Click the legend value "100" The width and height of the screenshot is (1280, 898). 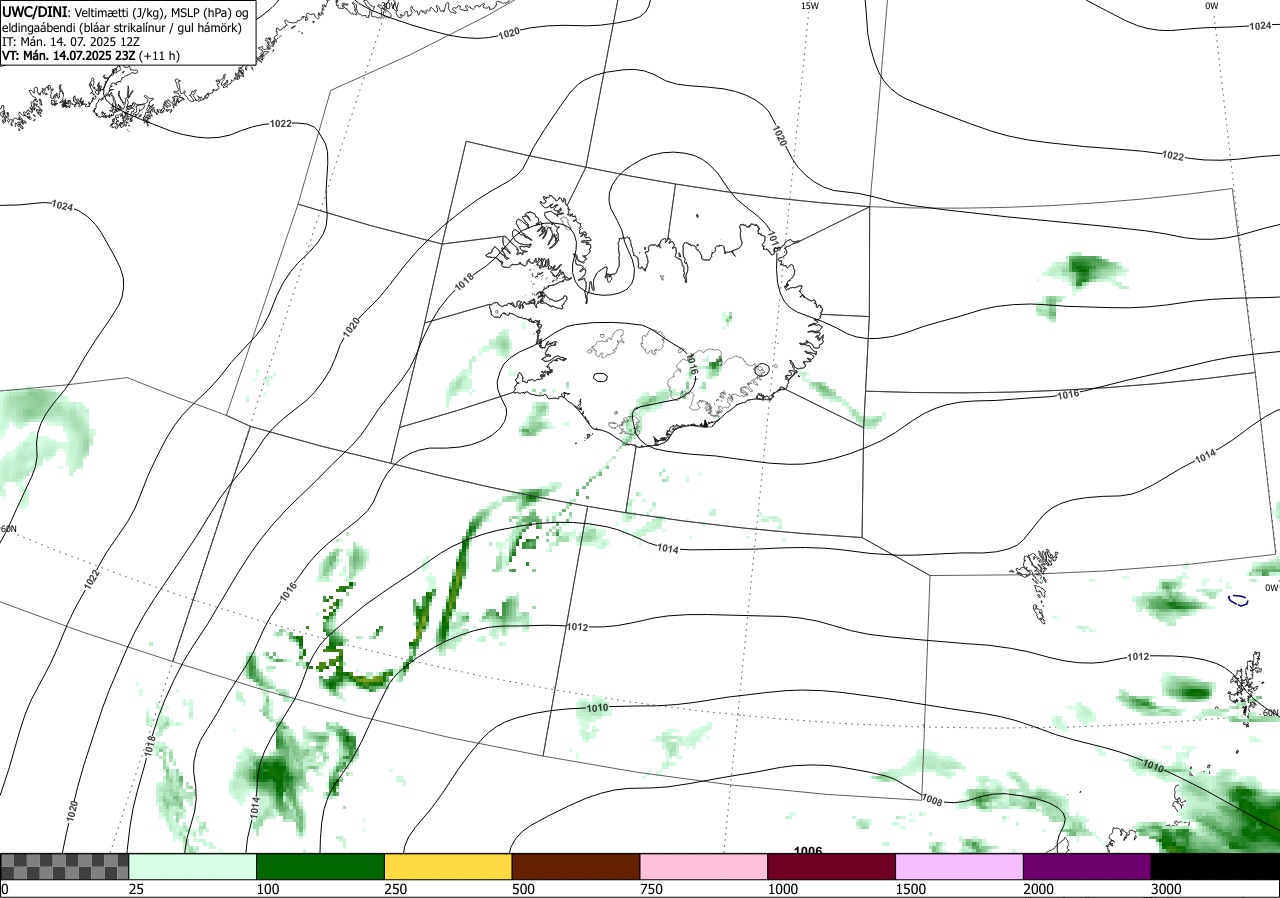pos(267,889)
